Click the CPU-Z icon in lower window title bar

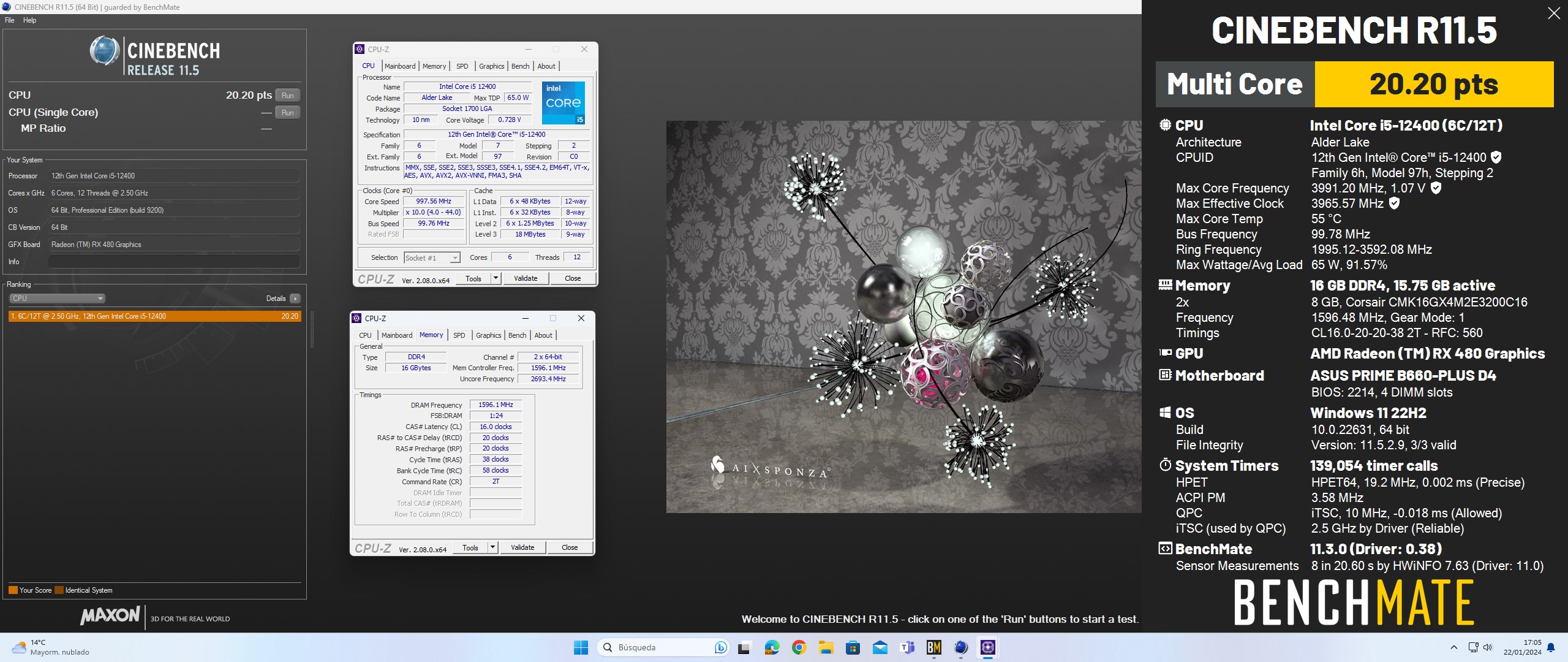pos(357,318)
